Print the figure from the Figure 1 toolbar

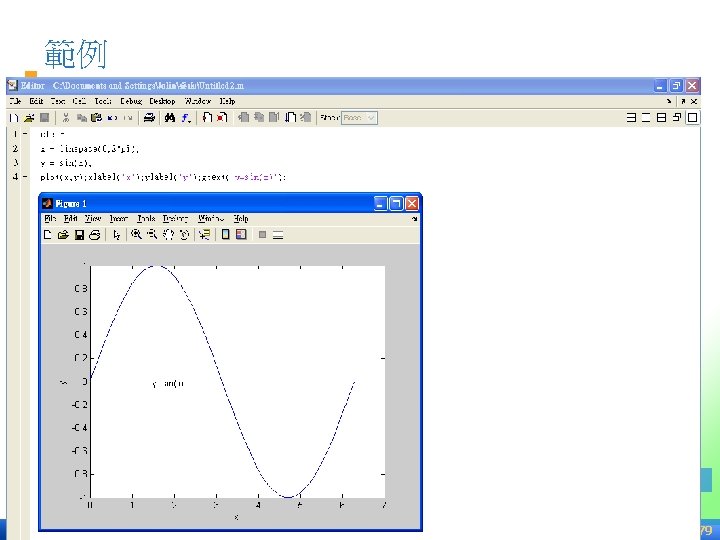coord(95,235)
